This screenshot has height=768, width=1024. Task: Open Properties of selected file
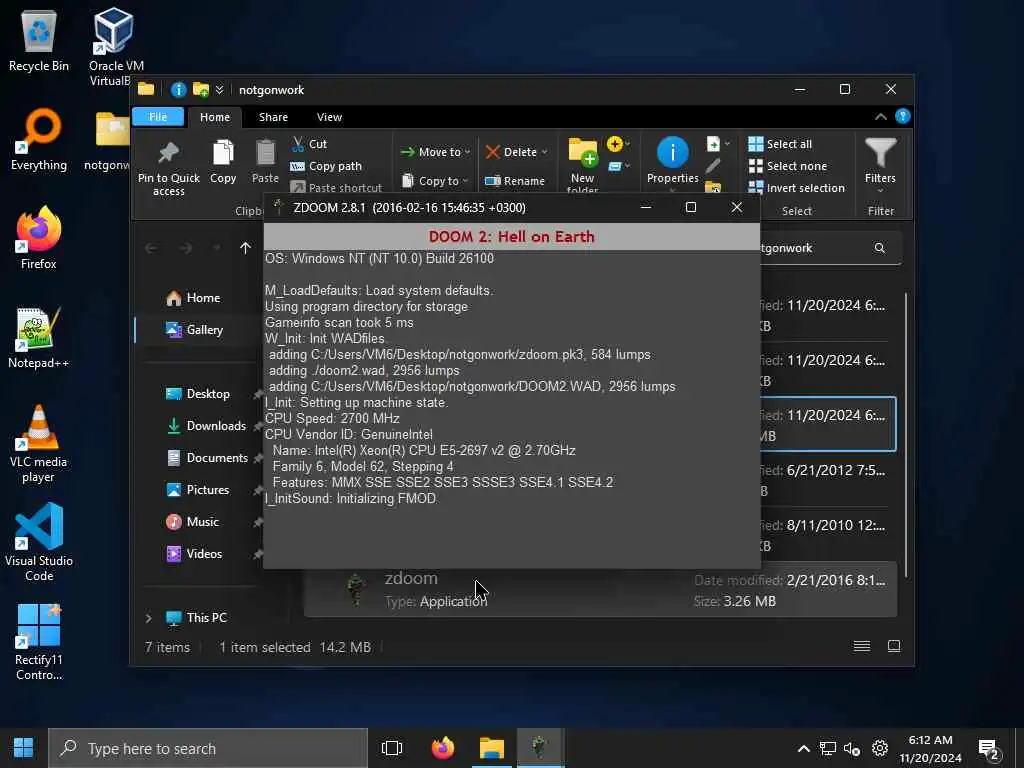673,161
